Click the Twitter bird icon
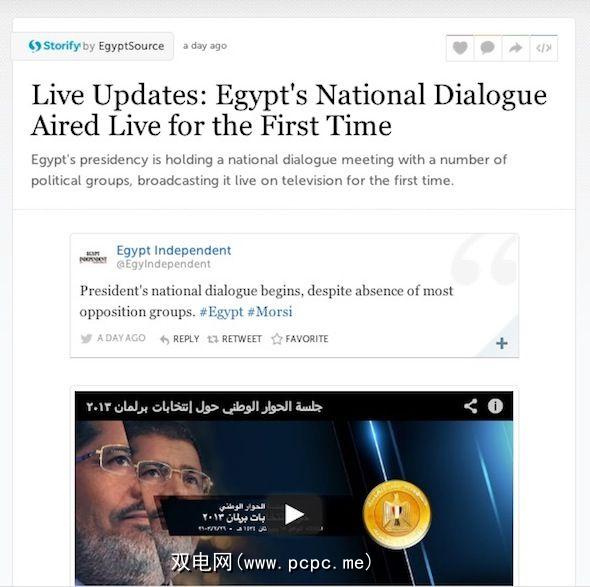 (86, 338)
